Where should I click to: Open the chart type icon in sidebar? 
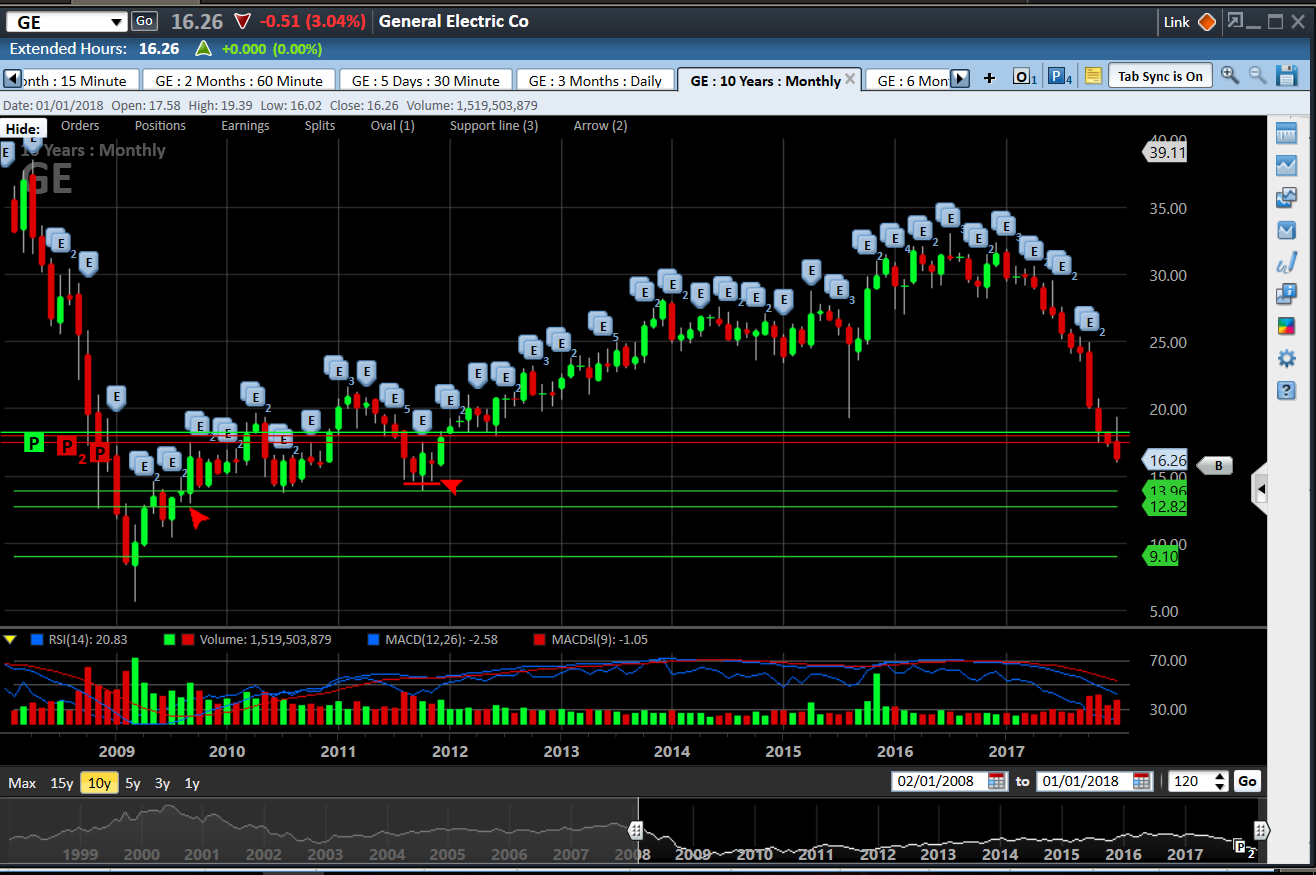[1286, 166]
